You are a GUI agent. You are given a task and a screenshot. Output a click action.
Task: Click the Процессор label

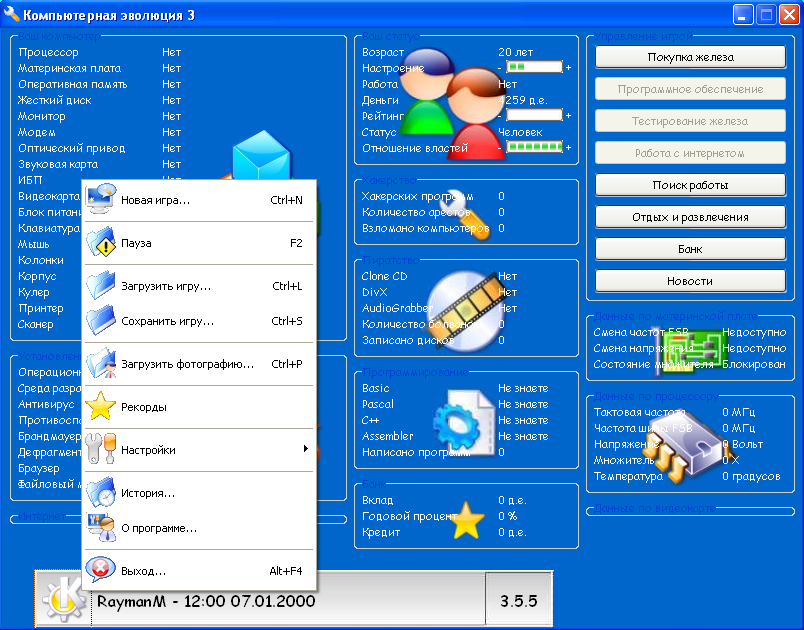(48, 52)
